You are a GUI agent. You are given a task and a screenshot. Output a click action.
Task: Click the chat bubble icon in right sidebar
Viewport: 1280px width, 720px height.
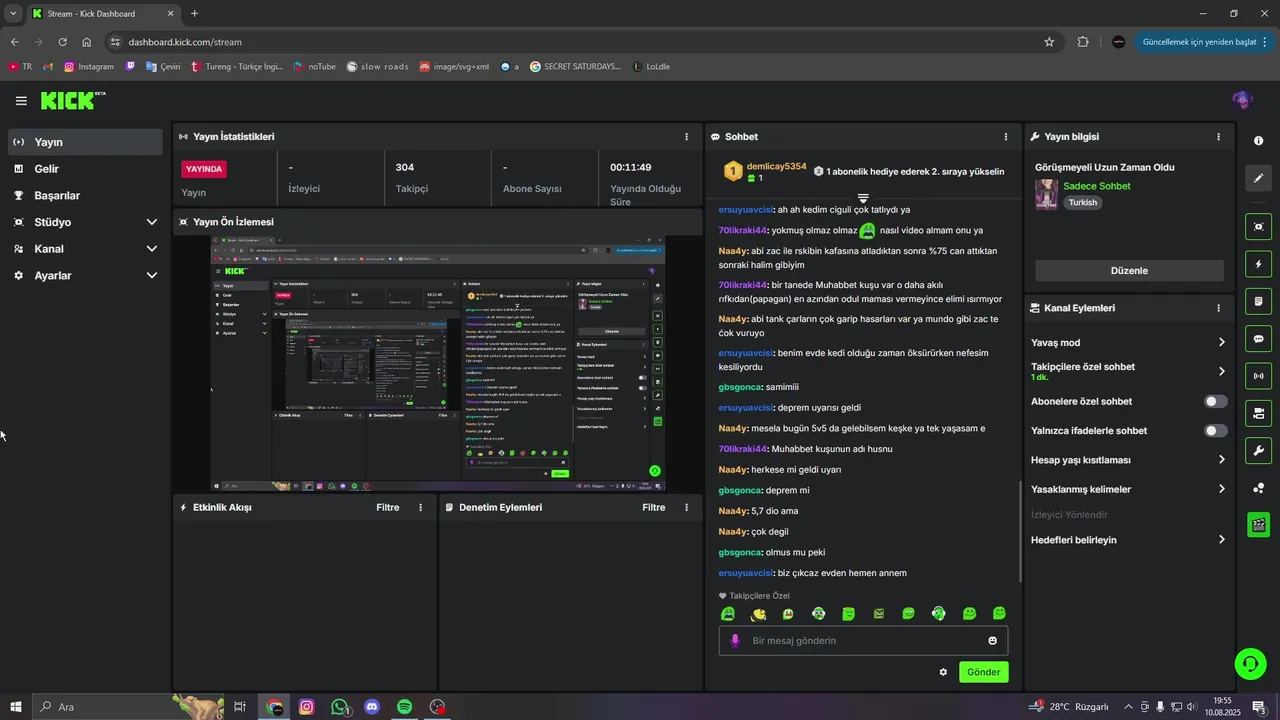click(x=1258, y=339)
